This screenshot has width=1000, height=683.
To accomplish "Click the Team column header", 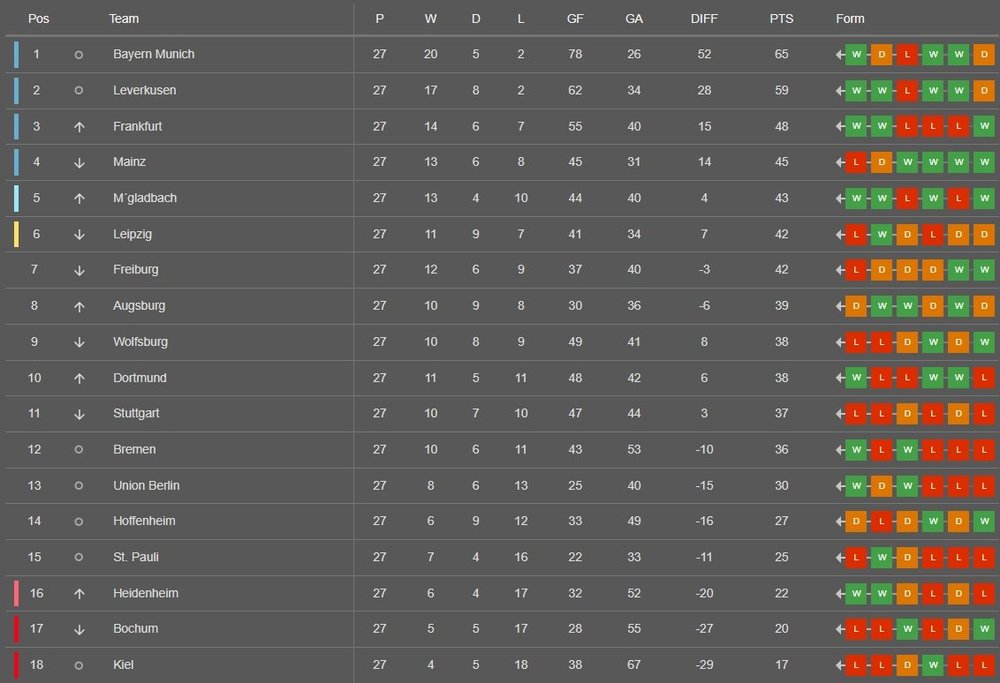I will tap(124, 19).
